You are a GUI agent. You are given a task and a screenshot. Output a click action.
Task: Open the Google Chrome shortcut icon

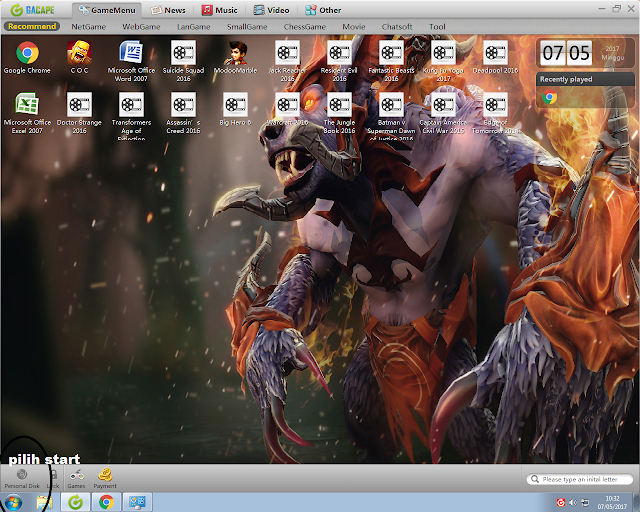(x=27, y=53)
